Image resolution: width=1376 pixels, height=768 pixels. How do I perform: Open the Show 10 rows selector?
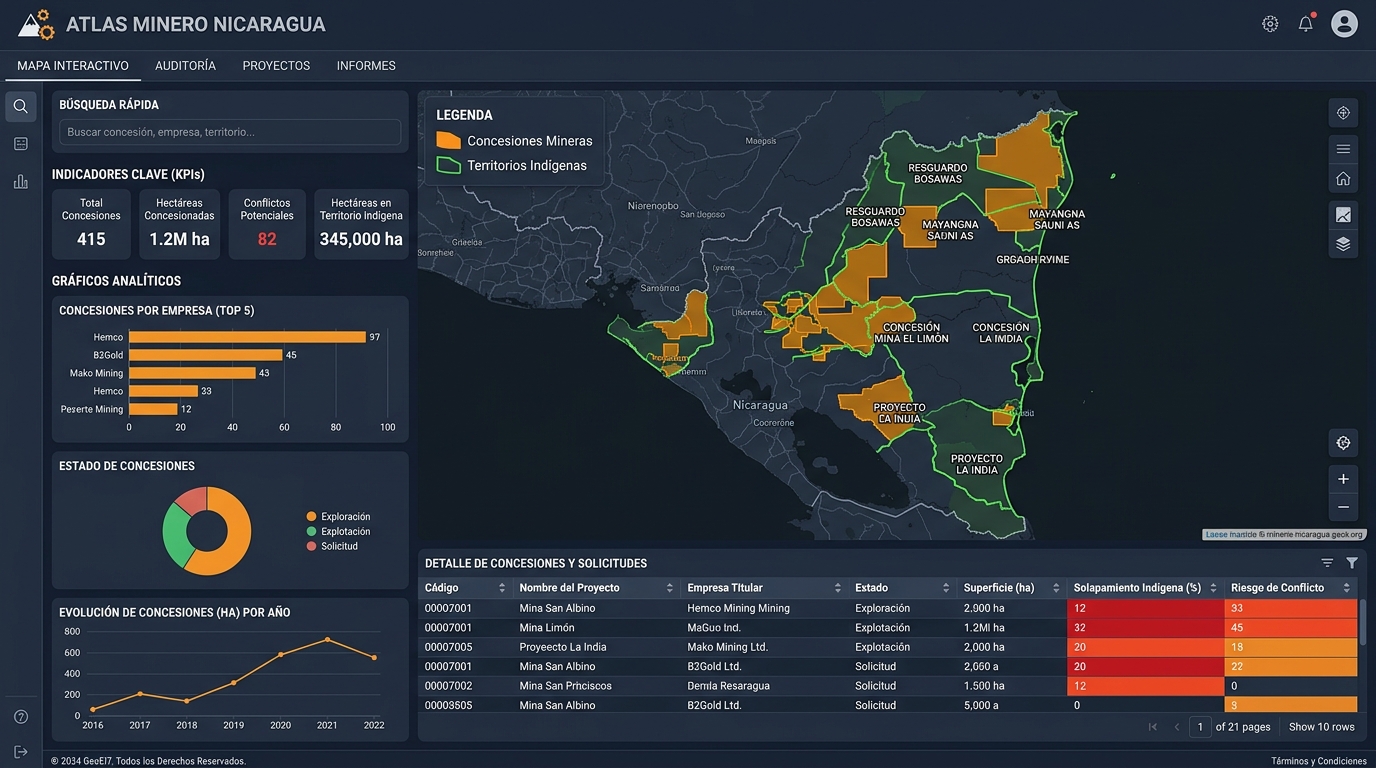pyautogui.click(x=1321, y=727)
